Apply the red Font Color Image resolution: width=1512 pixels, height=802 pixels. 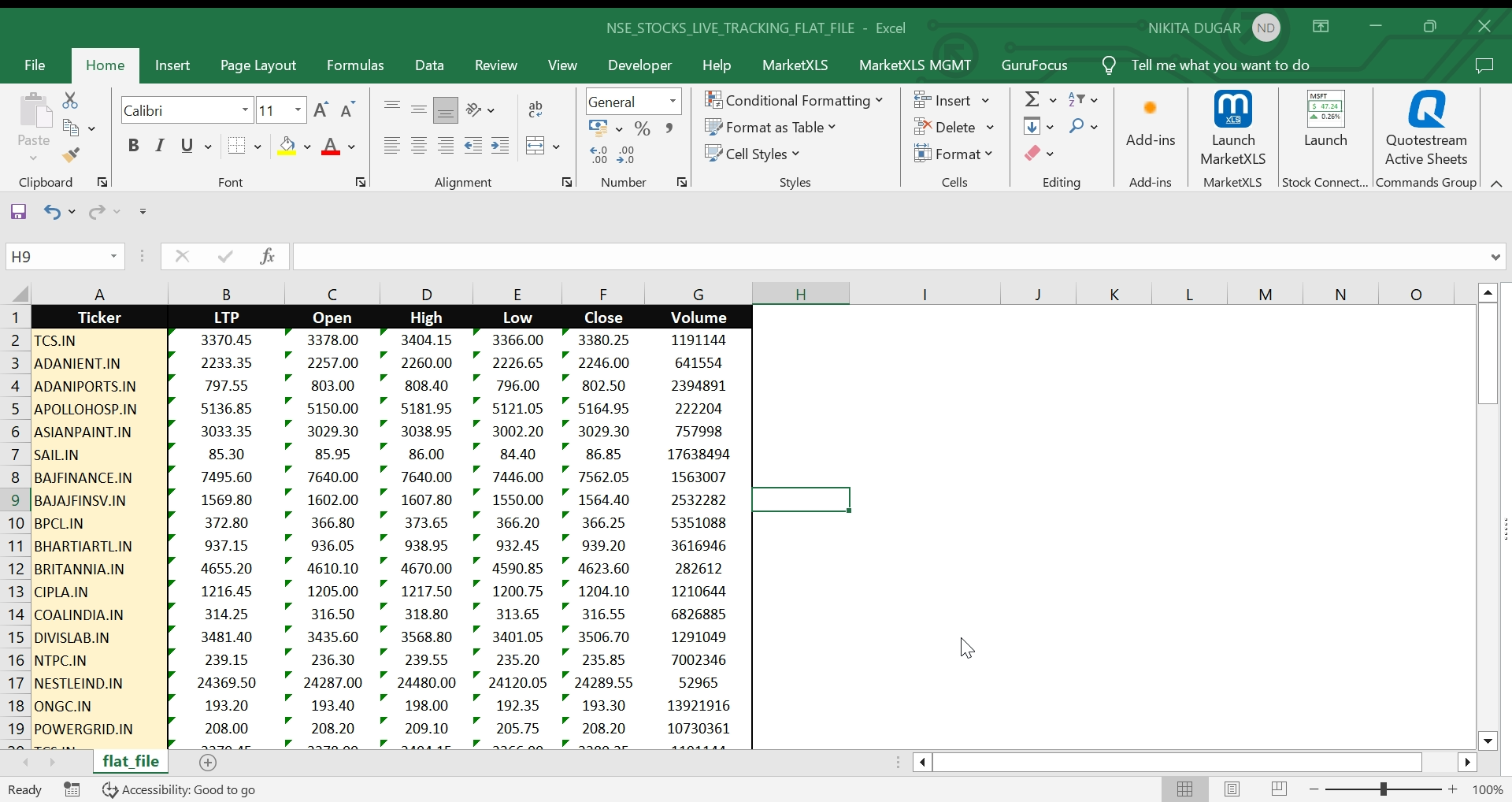[331, 147]
